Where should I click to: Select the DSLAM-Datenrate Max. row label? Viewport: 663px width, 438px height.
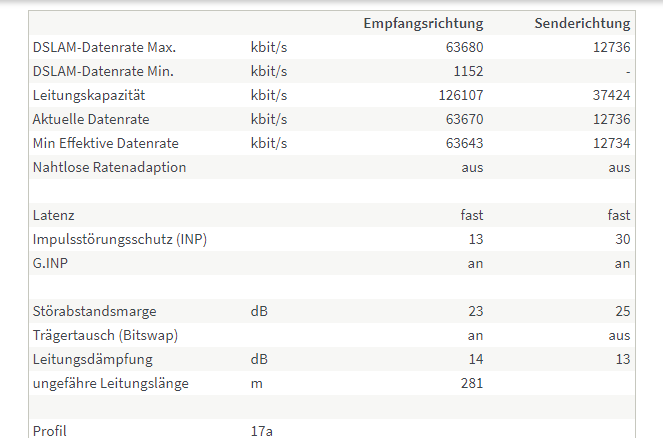coord(104,47)
